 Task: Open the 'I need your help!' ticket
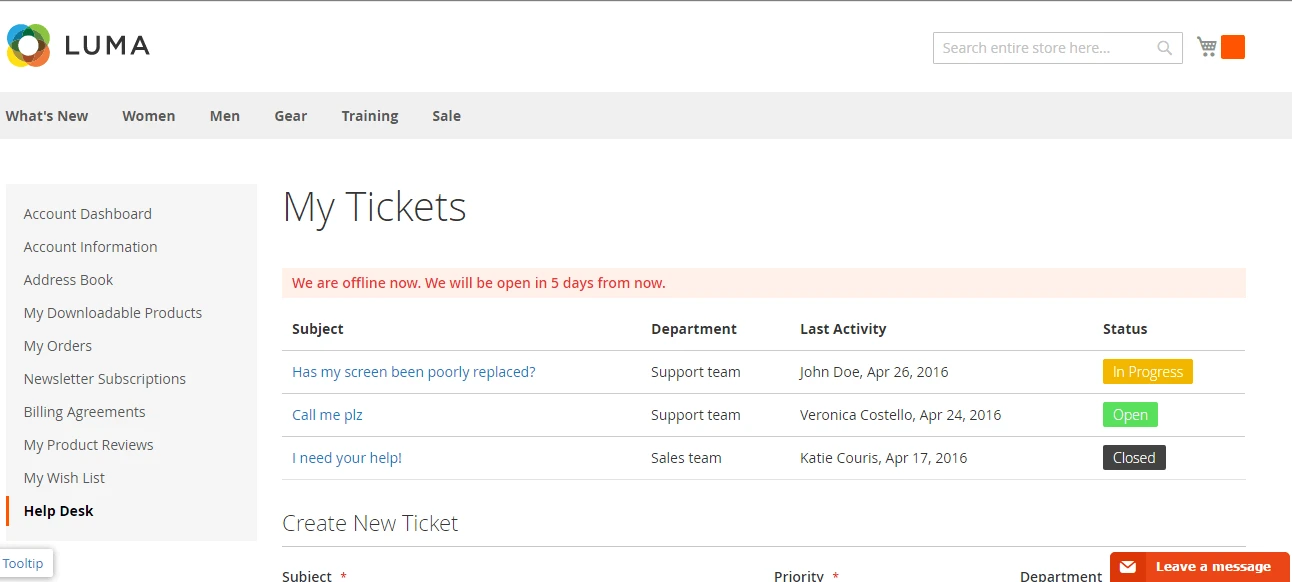point(345,457)
